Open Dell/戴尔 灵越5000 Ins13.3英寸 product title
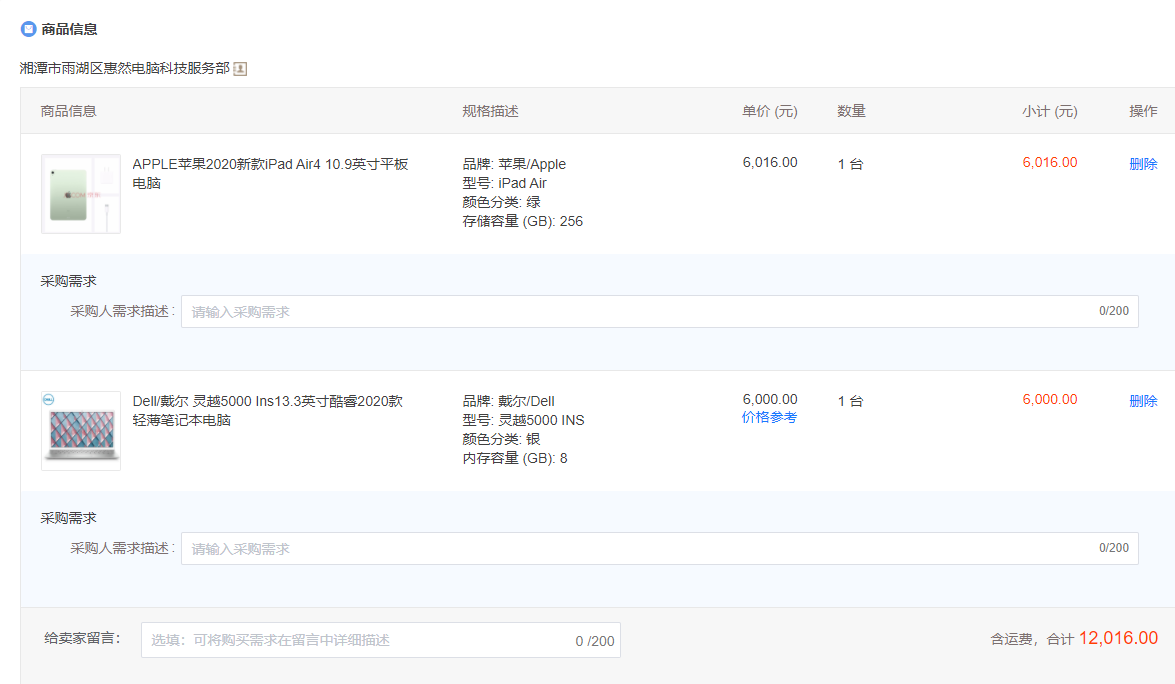1175x684 pixels. [268, 411]
